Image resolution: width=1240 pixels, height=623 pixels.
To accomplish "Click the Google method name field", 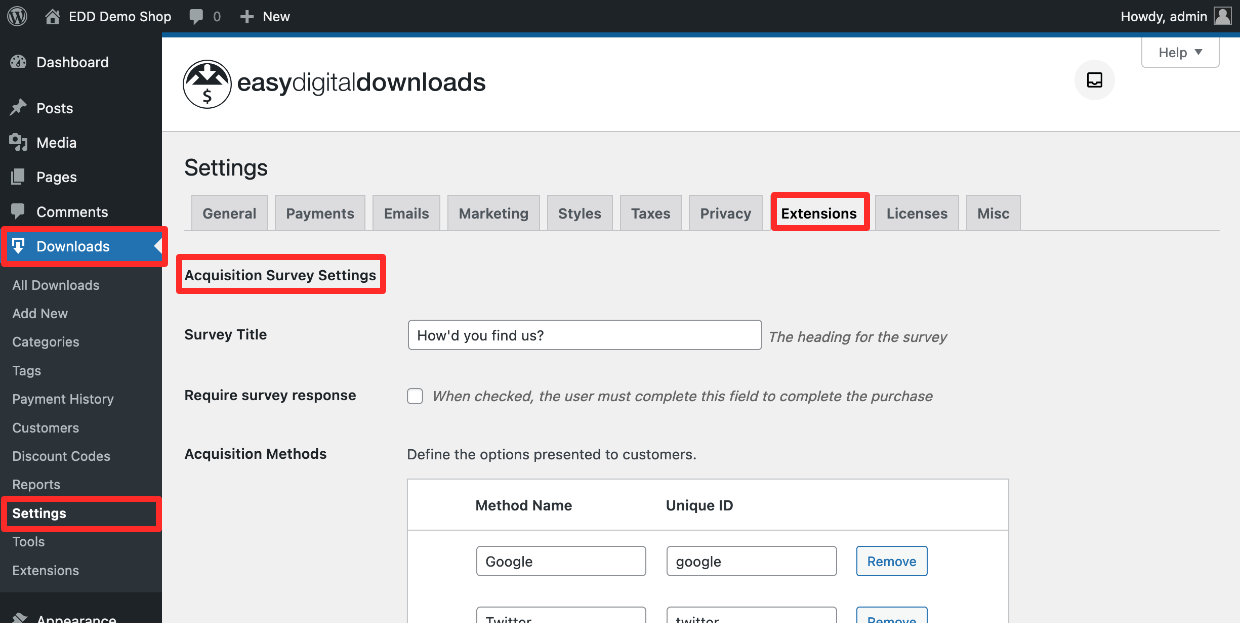I will point(561,561).
